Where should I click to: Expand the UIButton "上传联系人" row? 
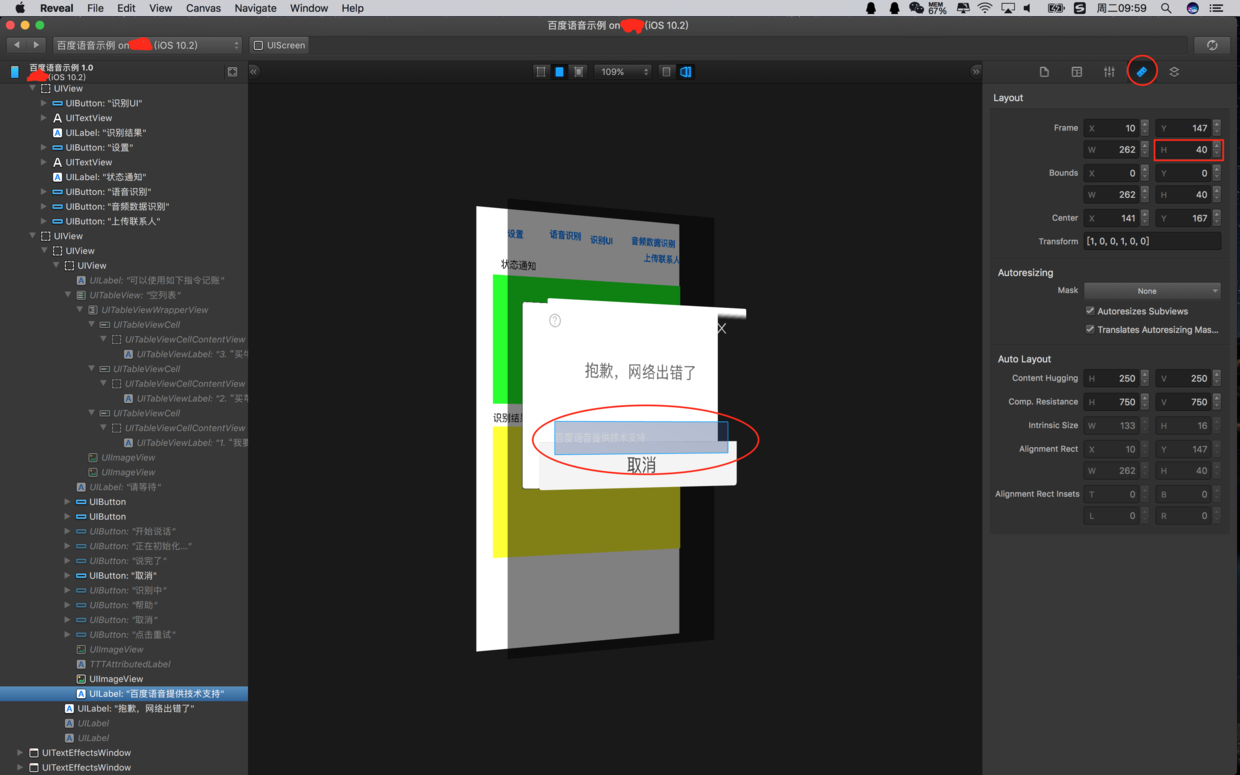(44, 221)
